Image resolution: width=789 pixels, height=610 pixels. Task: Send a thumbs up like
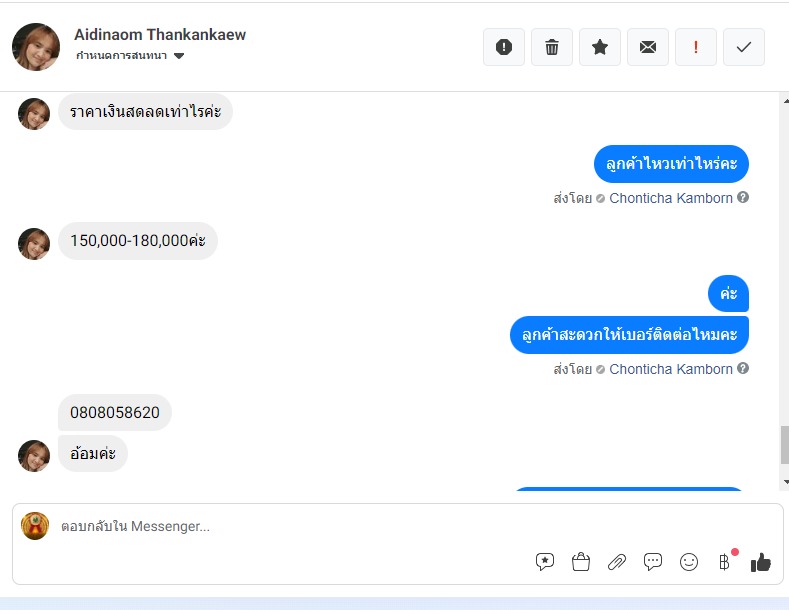coord(761,562)
